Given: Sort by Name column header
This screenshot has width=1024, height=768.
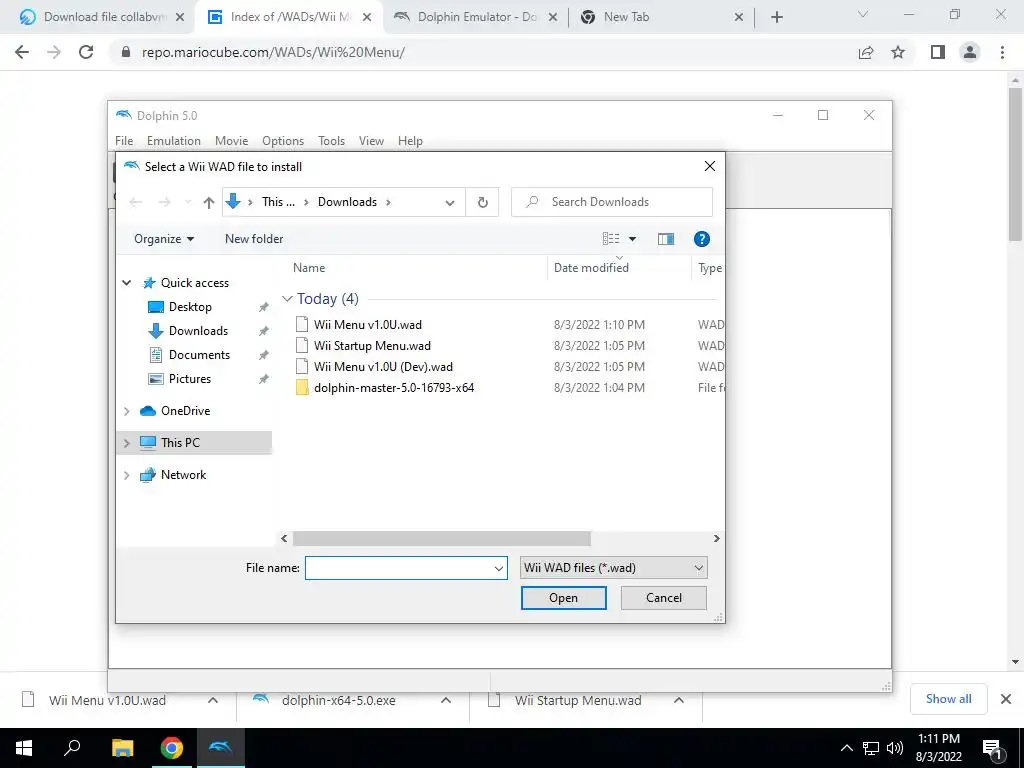Looking at the screenshot, I should tap(309, 268).
